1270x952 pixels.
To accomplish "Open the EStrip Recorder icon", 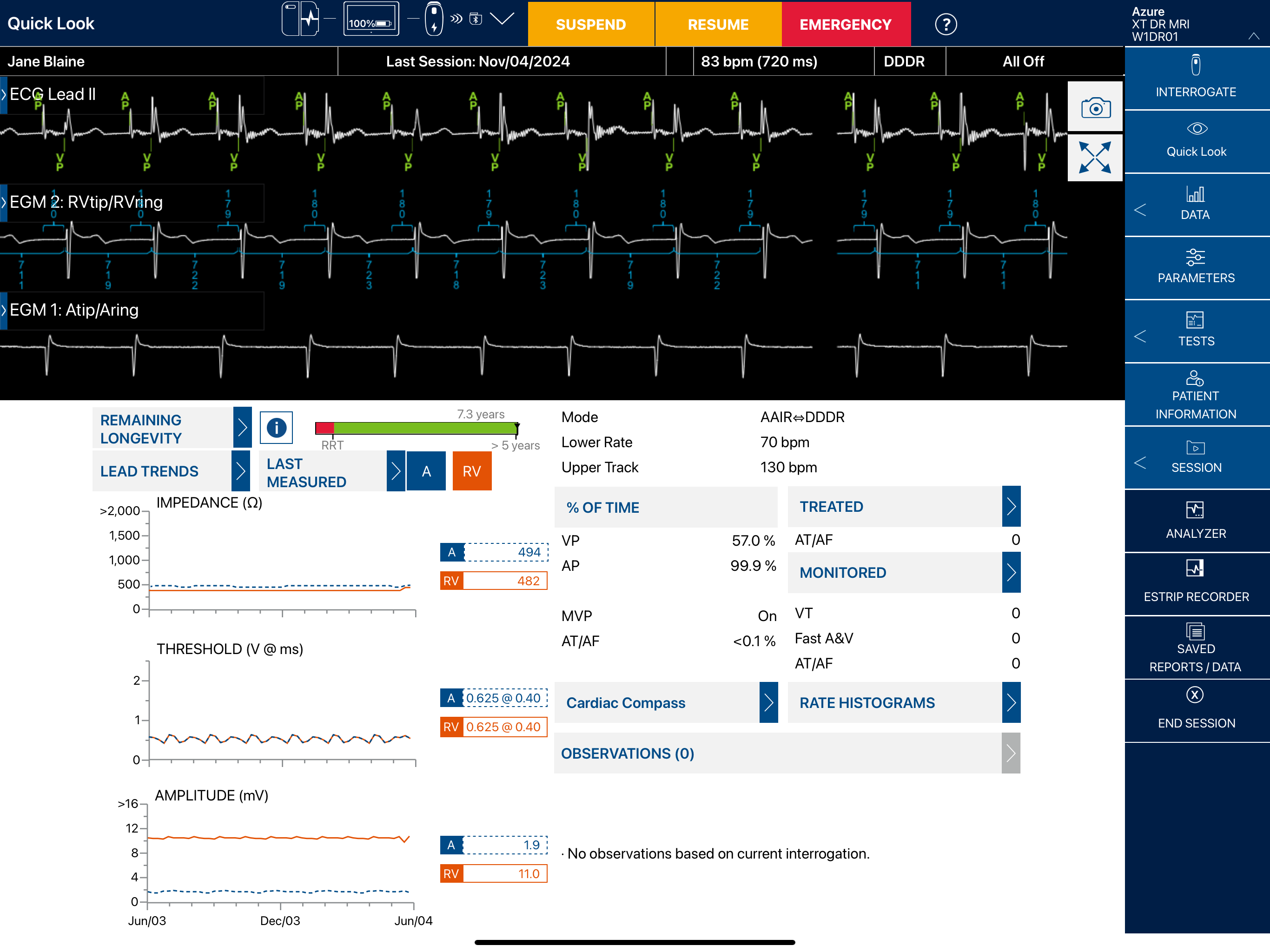I will point(1195,569).
